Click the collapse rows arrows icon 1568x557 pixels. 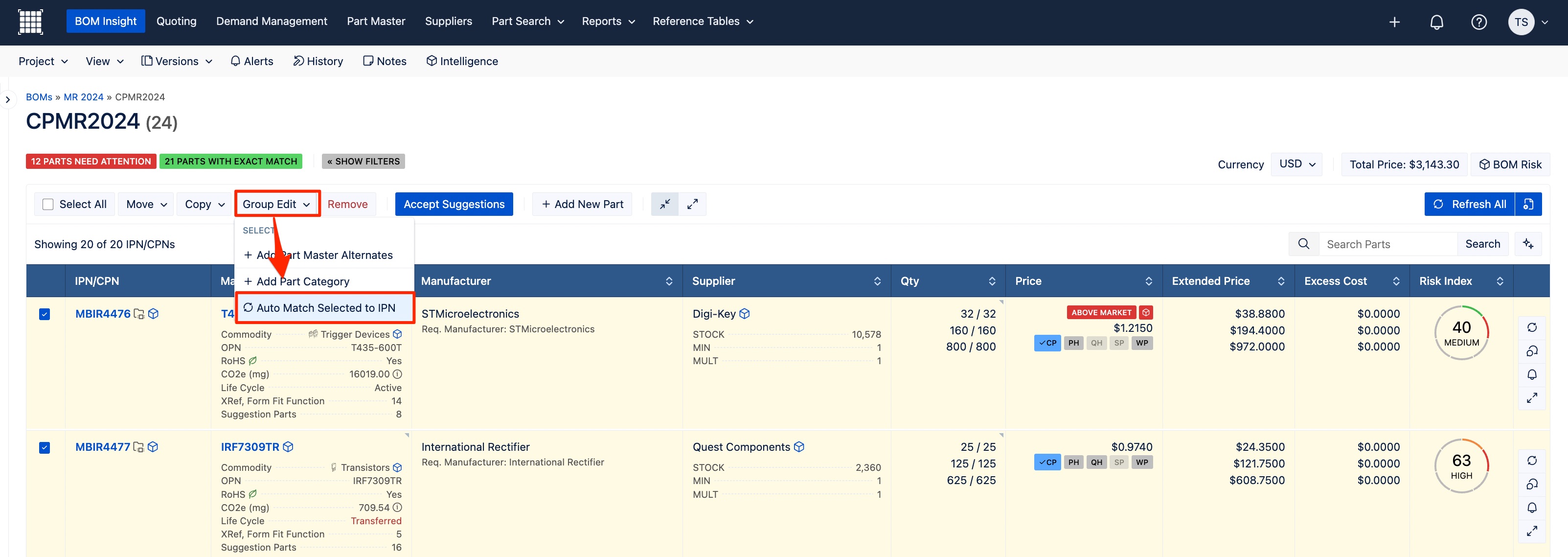point(665,204)
